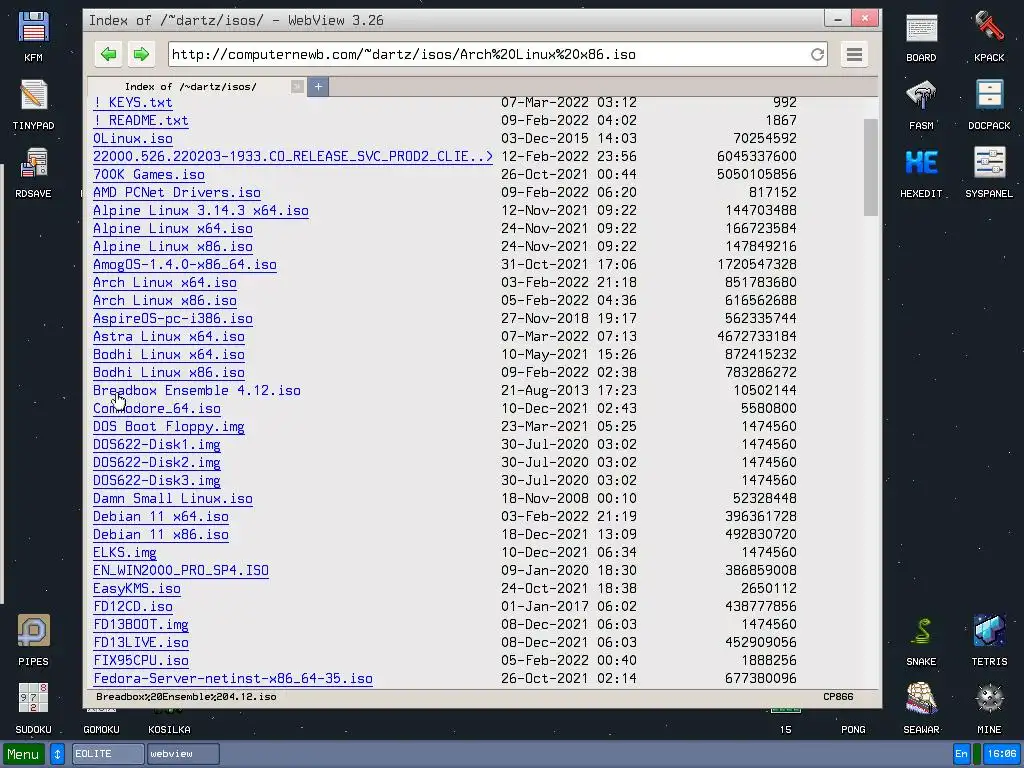Download 0Linux.iso link
This screenshot has width=1024, height=768.
pyautogui.click(x=133, y=138)
